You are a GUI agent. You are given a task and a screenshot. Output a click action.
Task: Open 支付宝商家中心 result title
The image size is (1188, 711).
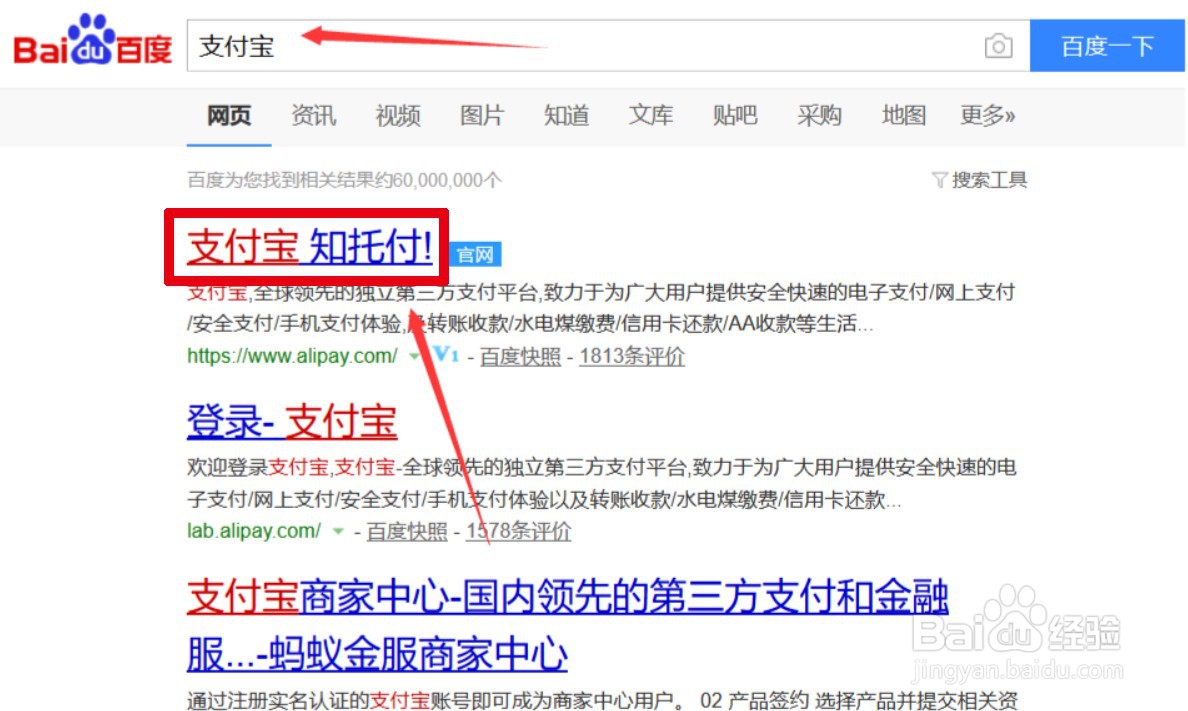pos(567,625)
